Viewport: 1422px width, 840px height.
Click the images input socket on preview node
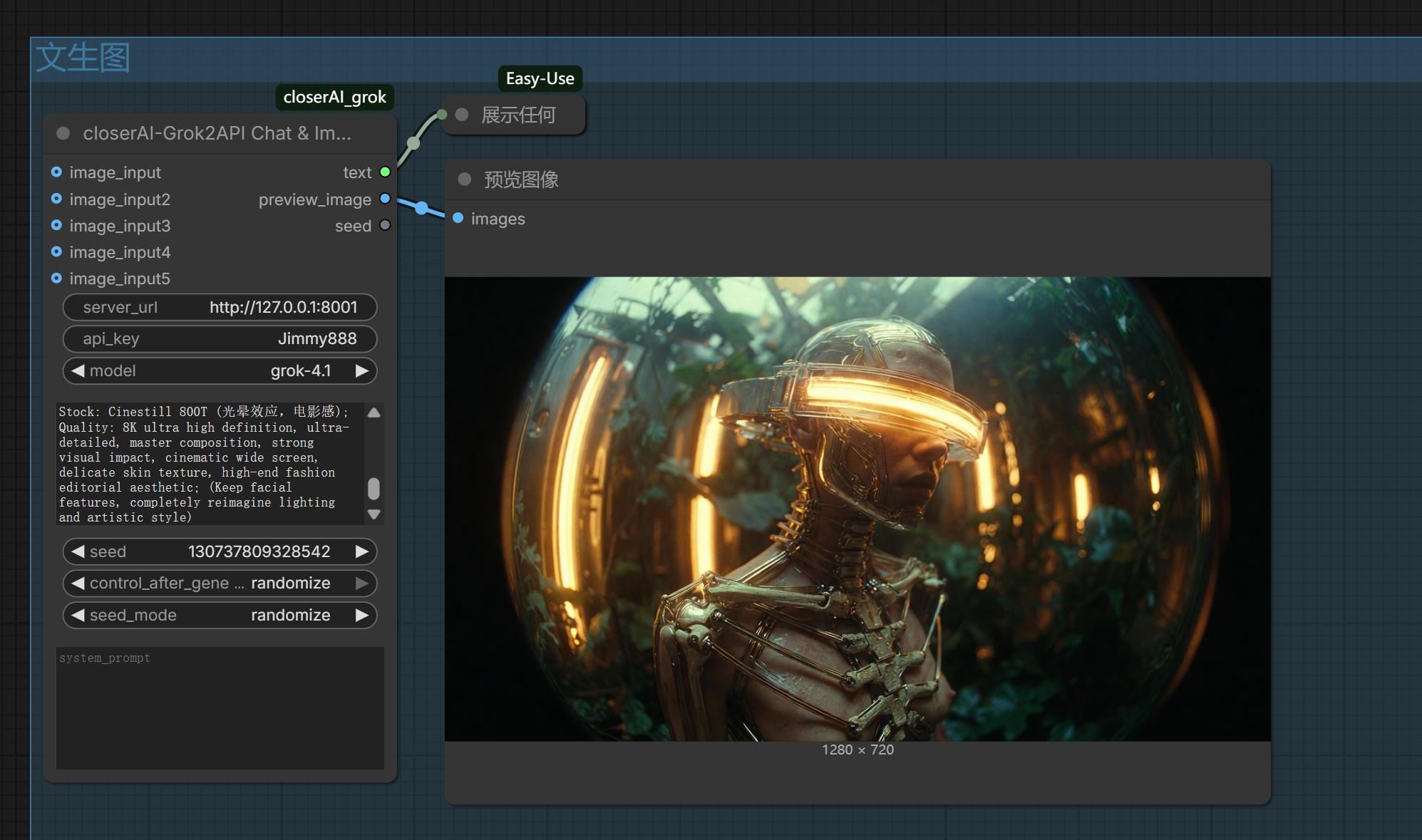[x=458, y=218]
